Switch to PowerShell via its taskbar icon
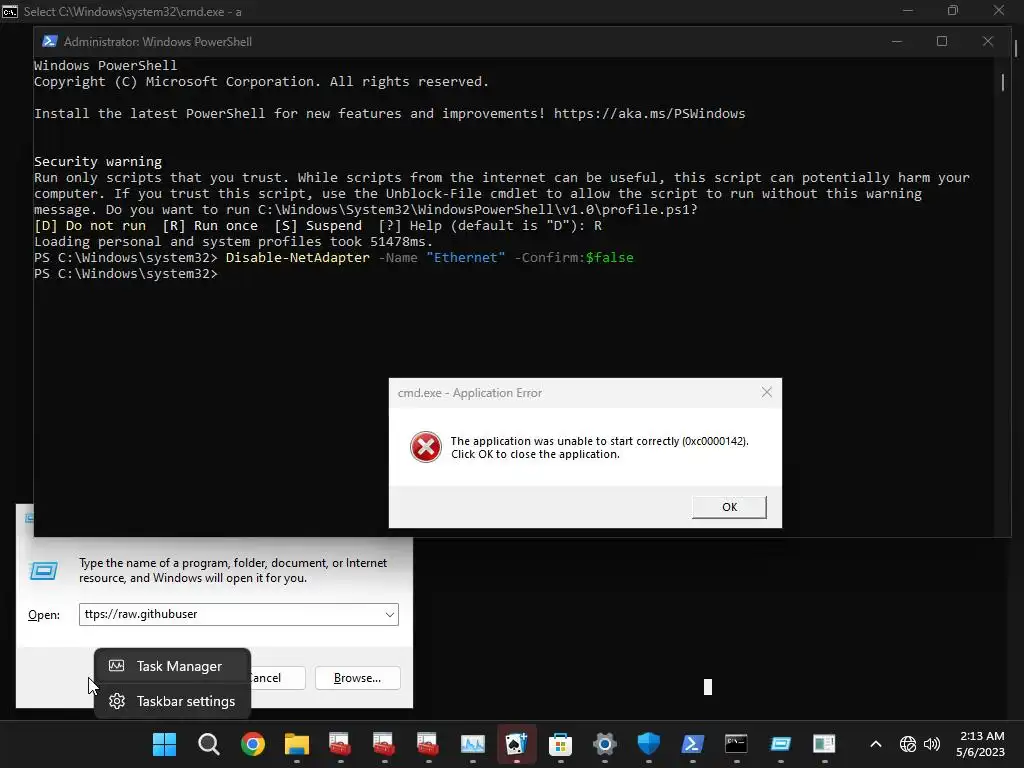Viewport: 1024px width, 768px height. [x=693, y=744]
